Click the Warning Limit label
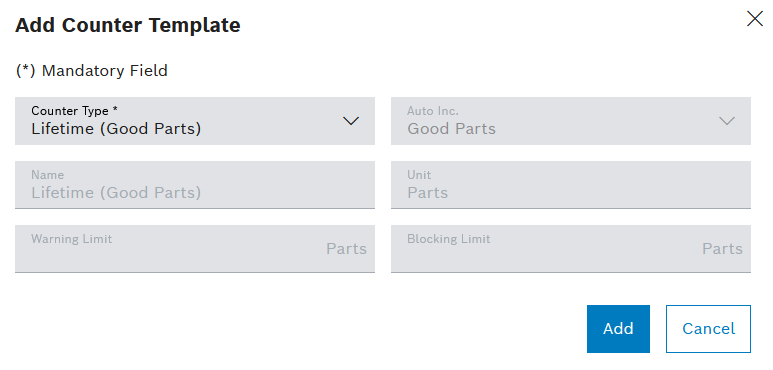The width and height of the screenshot is (773, 370). point(71,239)
